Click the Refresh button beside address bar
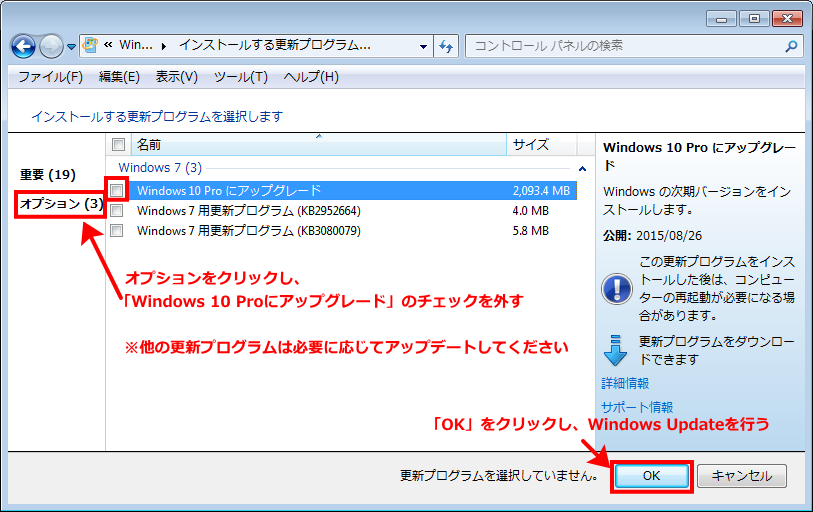The image size is (813, 512). tap(446, 46)
